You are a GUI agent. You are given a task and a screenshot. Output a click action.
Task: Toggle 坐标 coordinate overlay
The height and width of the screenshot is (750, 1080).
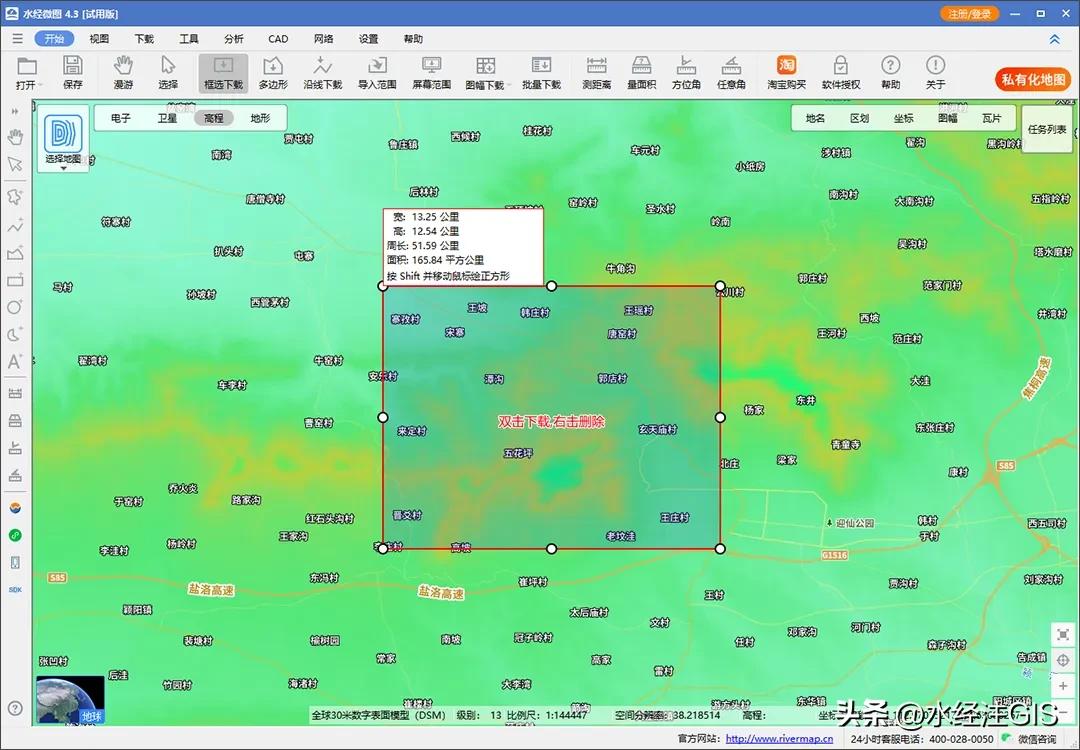(x=904, y=118)
